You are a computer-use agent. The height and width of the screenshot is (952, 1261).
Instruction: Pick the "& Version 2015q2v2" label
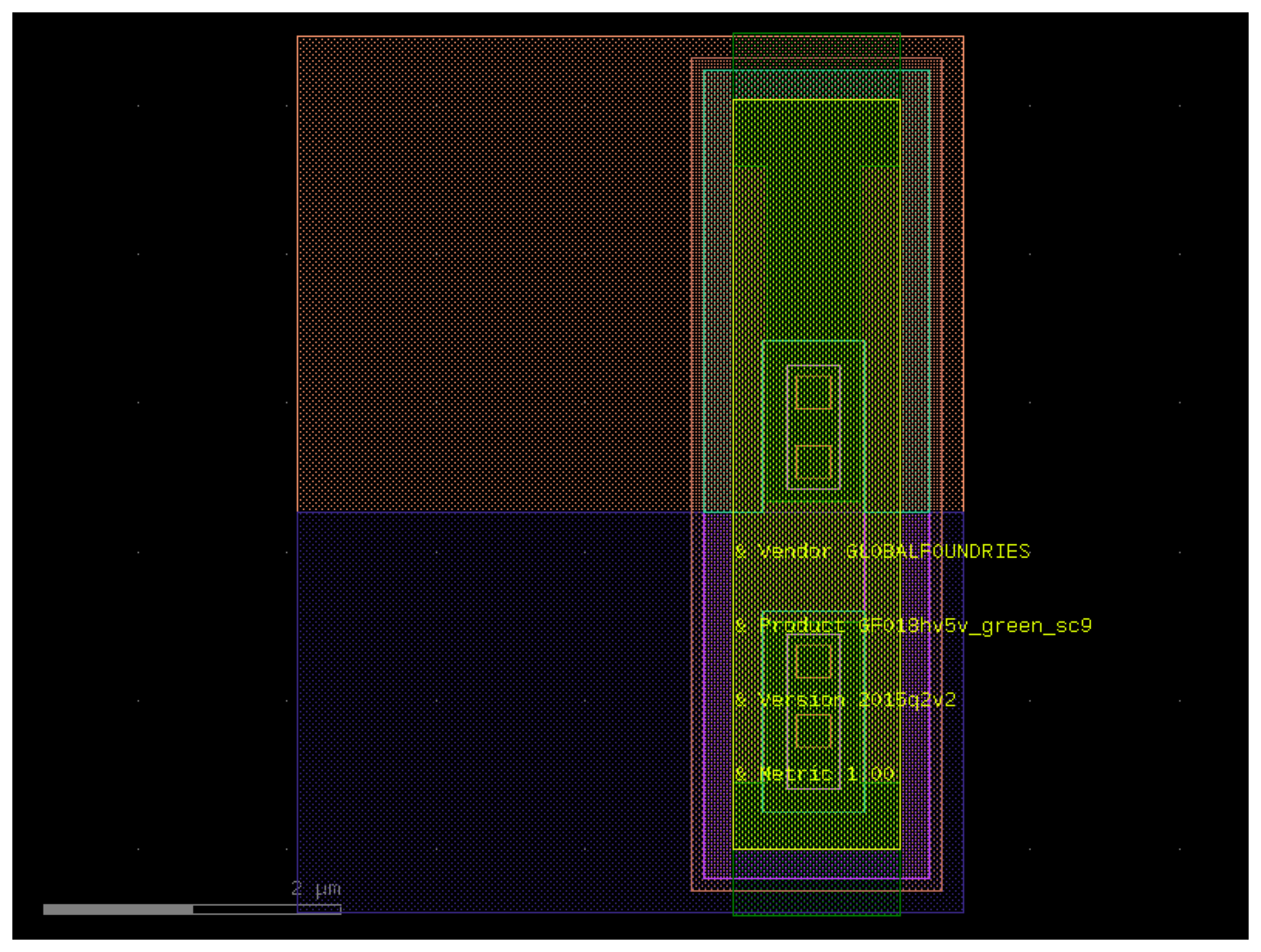click(x=846, y=700)
